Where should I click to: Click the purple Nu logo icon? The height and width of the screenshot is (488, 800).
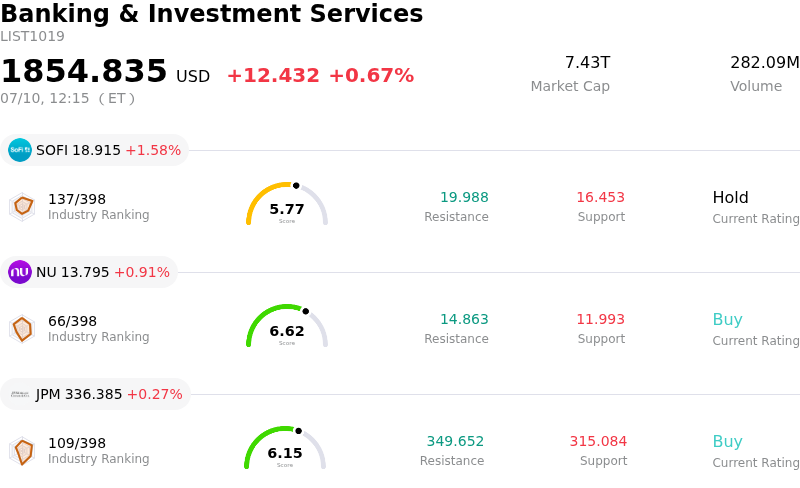tap(20, 272)
